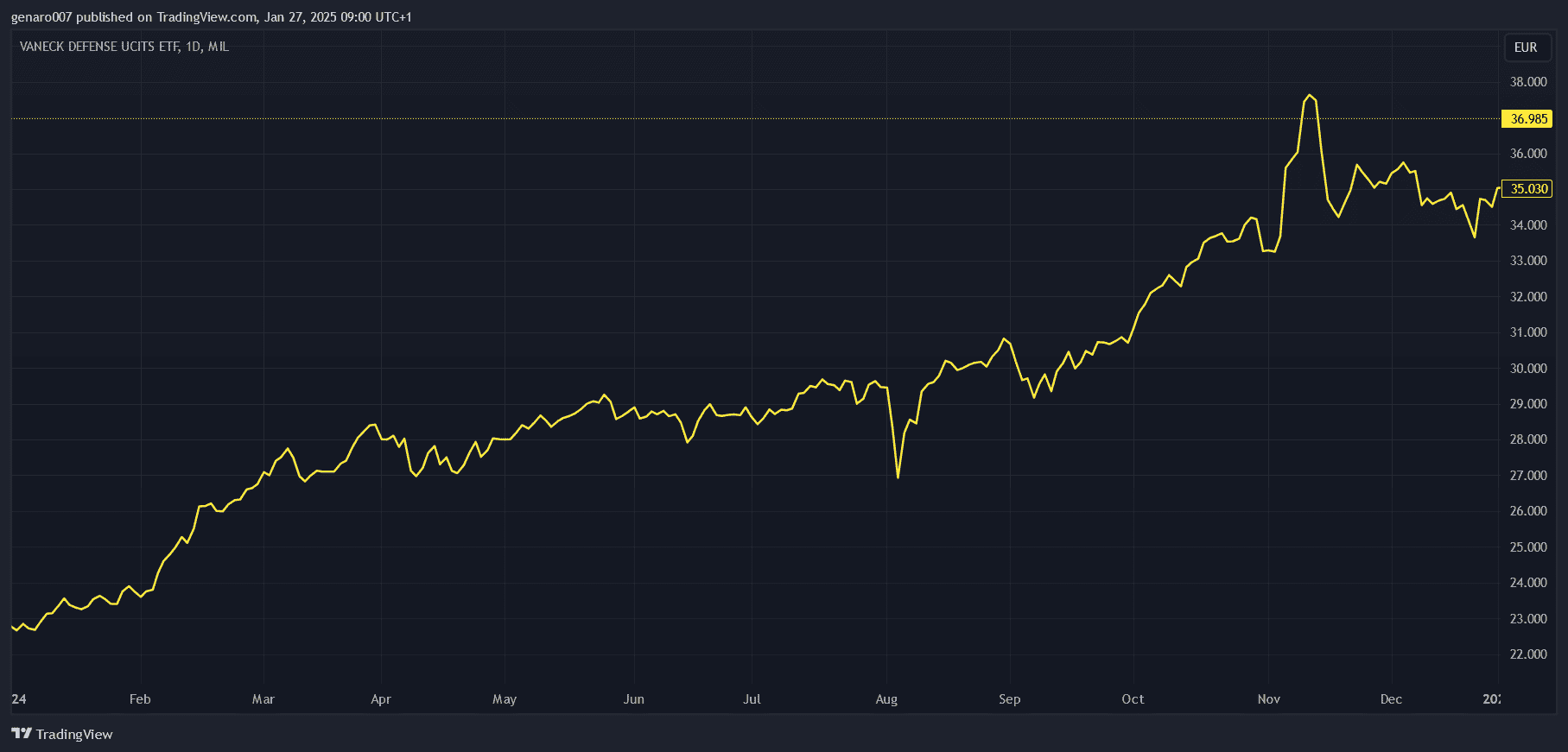This screenshot has height=752, width=1568.
Task: Click the VANECK DEFENSE UCITS ETF title
Action: (124, 47)
